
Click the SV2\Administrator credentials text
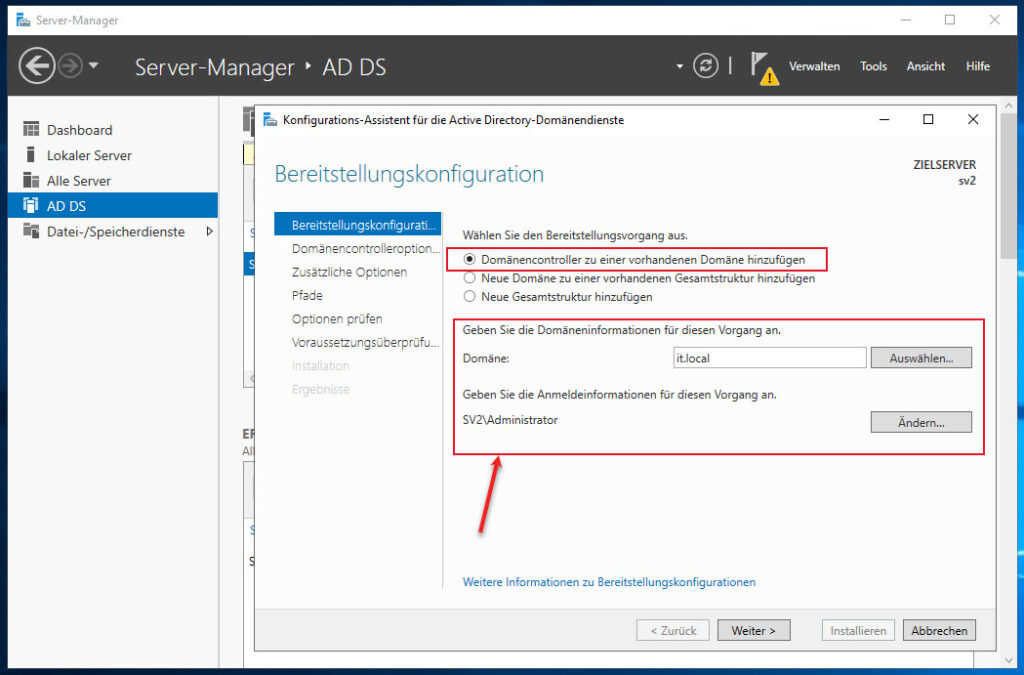coord(510,420)
